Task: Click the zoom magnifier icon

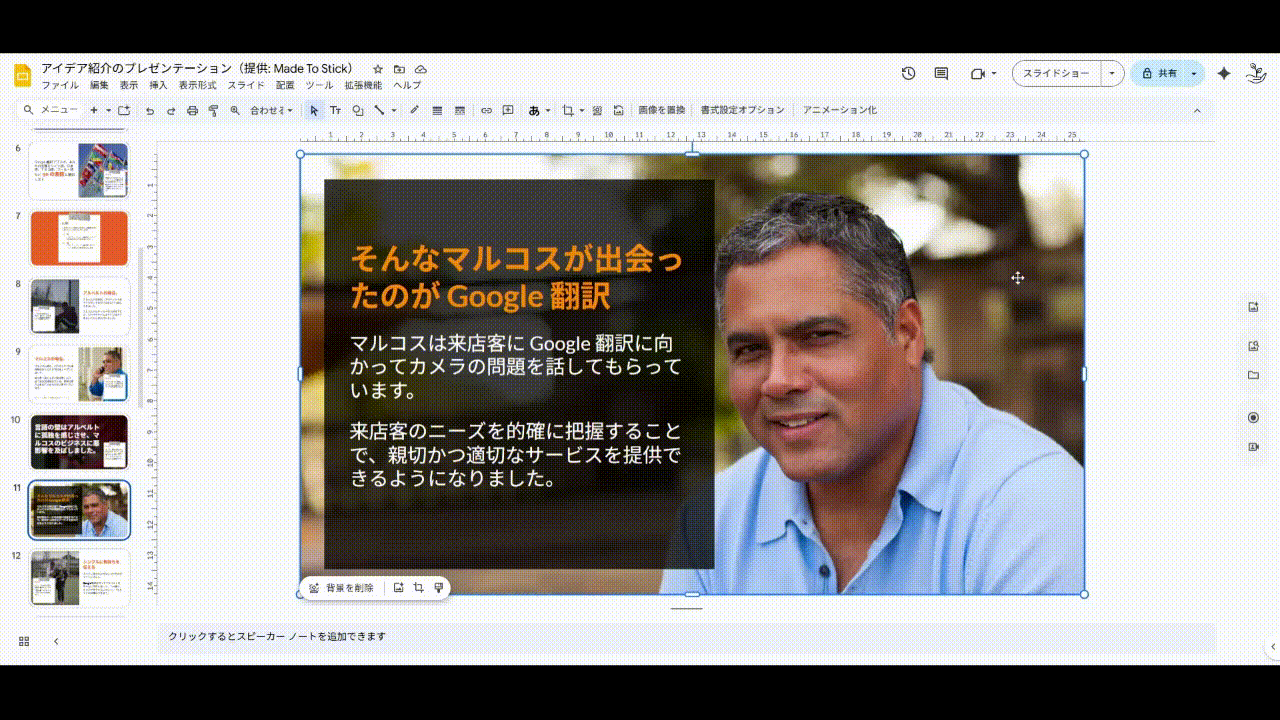Action: pyautogui.click(x=235, y=110)
